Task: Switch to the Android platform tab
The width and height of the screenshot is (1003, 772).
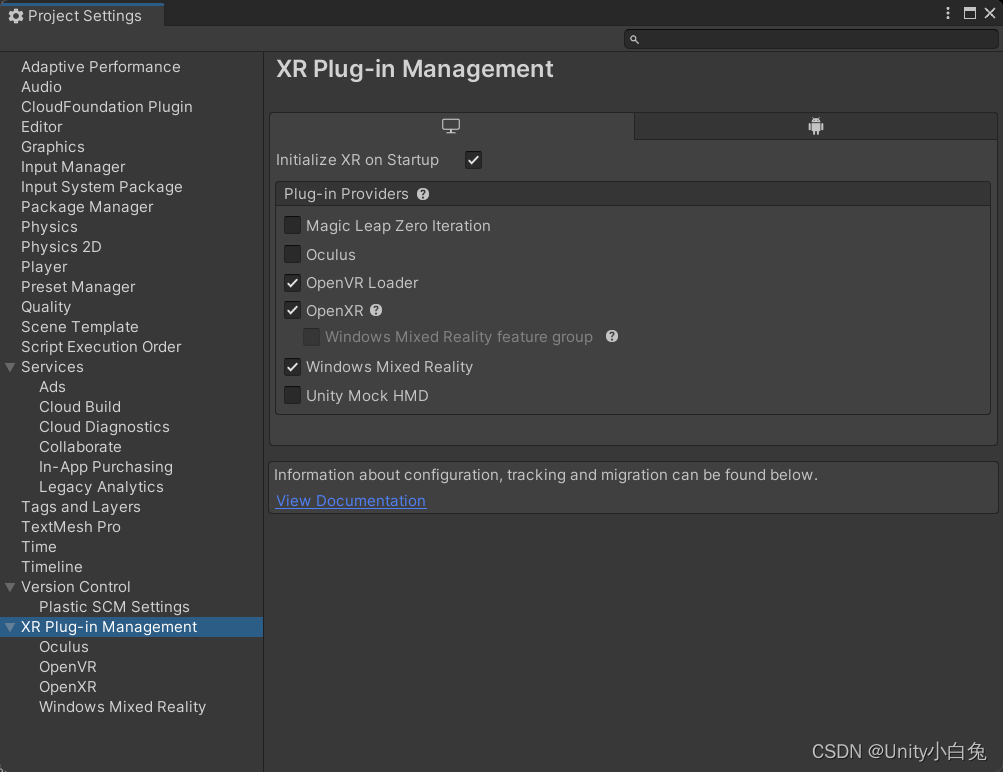Action: pyautogui.click(x=816, y=126)
